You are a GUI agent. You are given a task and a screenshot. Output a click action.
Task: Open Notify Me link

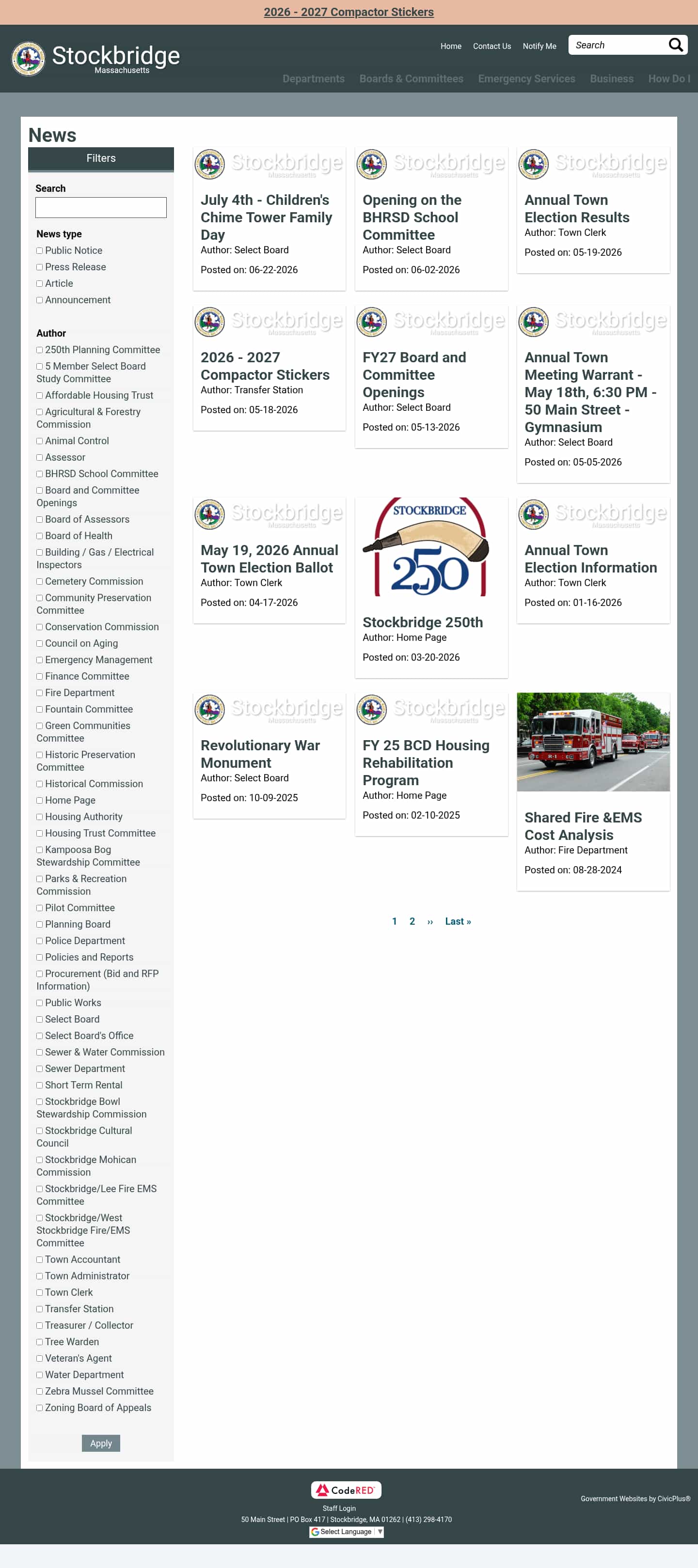coord(539,47)
